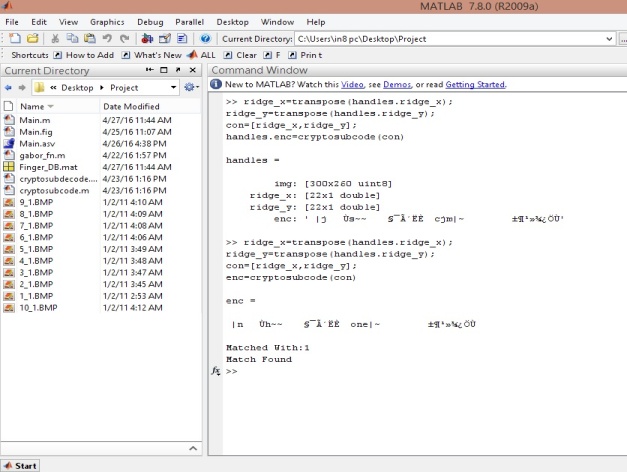Viewport: 627px width, 472px height.
Task: Go forward in Current Directory browser
Action: point(22,88)
